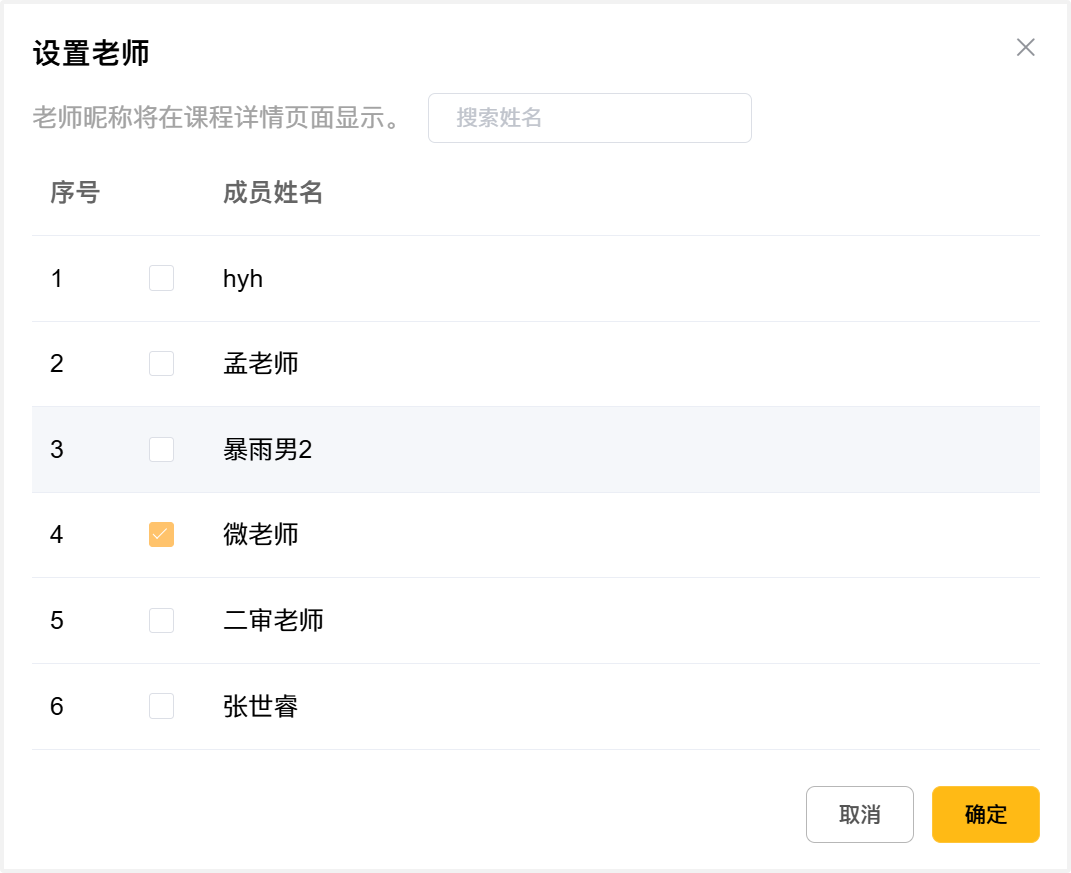Click the 微老师 name text
1071x873 pixels.
tap(261, 534)
